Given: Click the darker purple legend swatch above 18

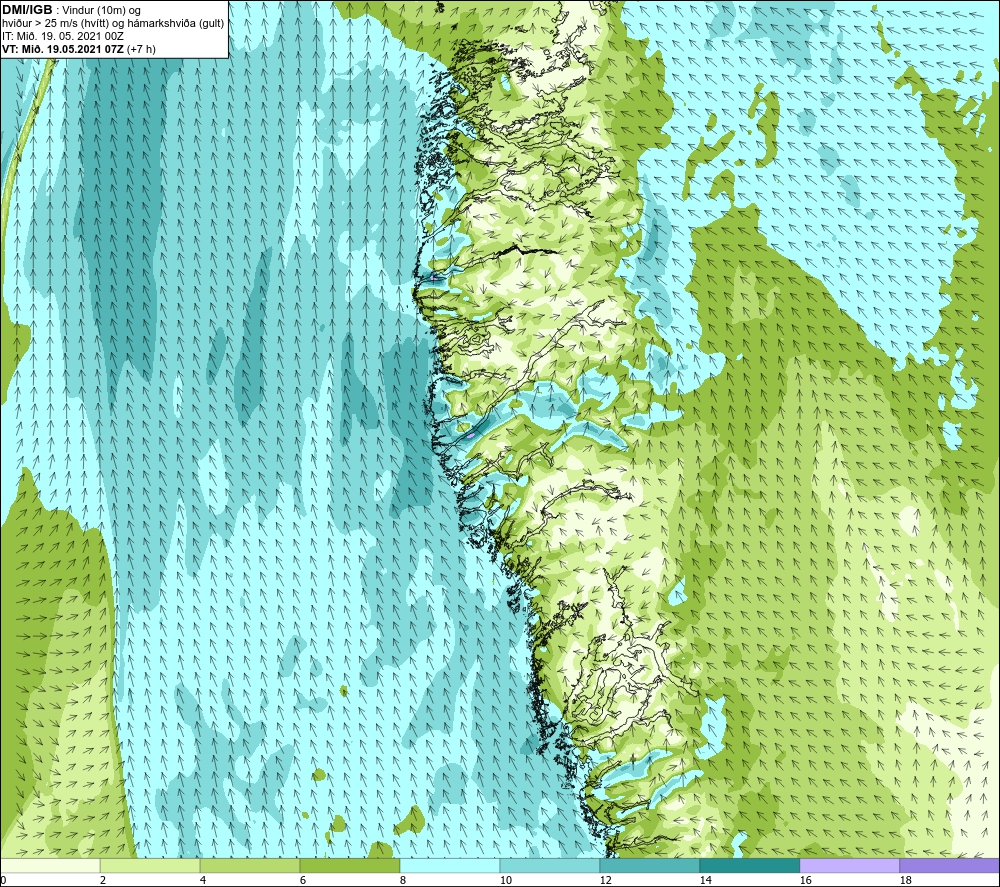Looking at the screenshot, I should coord(950,865).
